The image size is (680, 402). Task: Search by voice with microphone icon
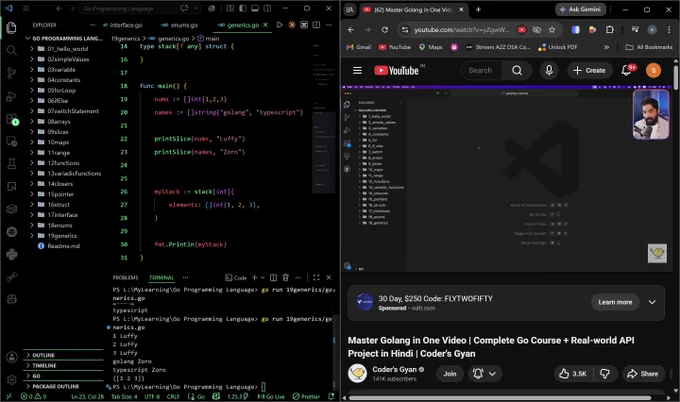[x=549, y=70]
